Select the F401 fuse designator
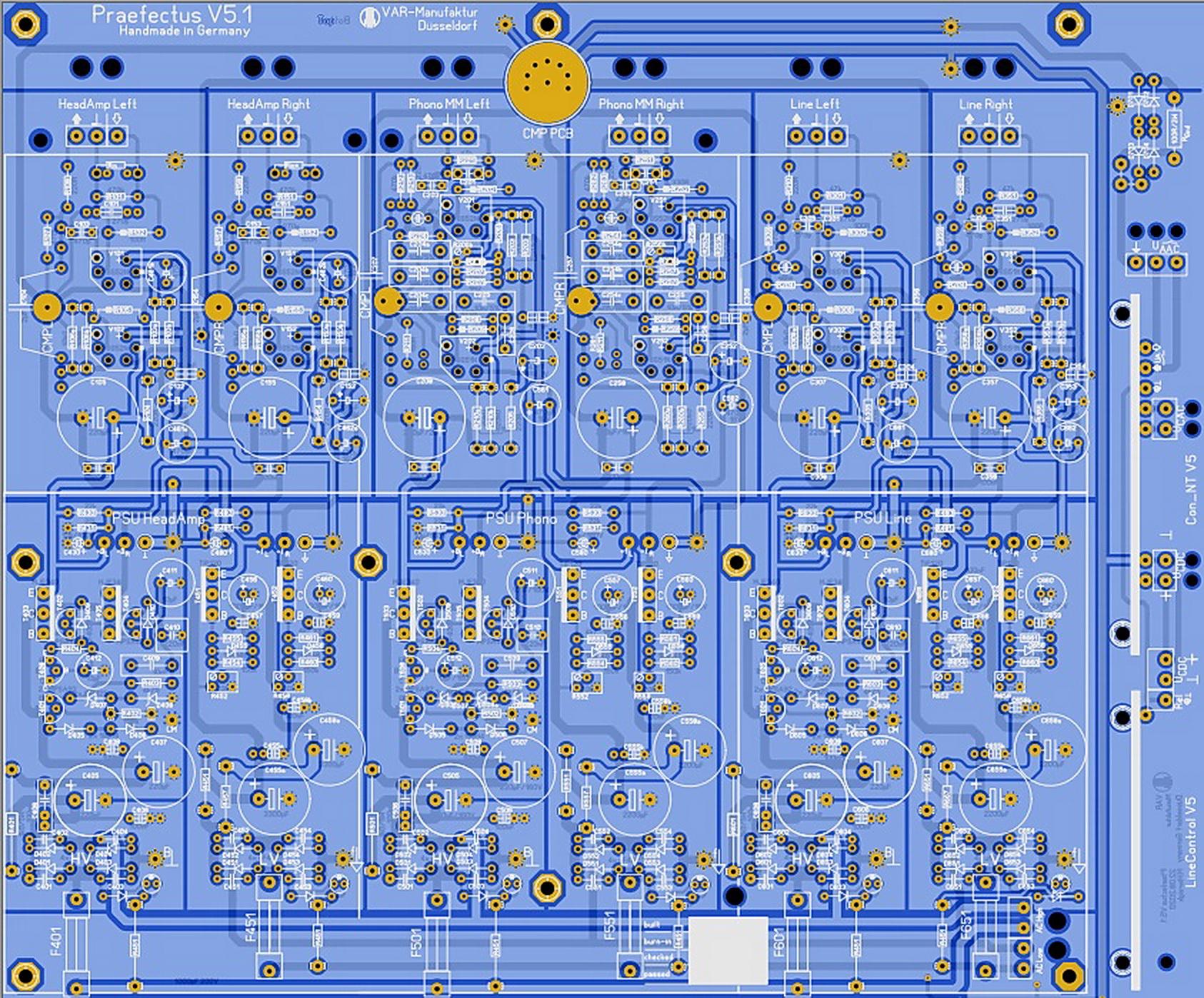The width and height of the screenshot is (1204, 998). (x=57, y=942)
